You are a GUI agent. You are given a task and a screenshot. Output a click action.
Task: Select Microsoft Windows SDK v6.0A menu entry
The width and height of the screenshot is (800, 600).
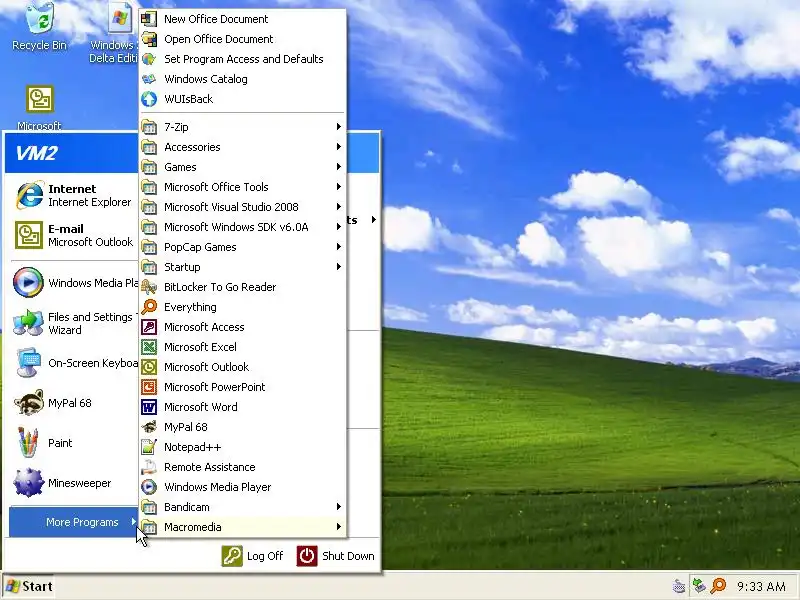click(x=242, y=227)
